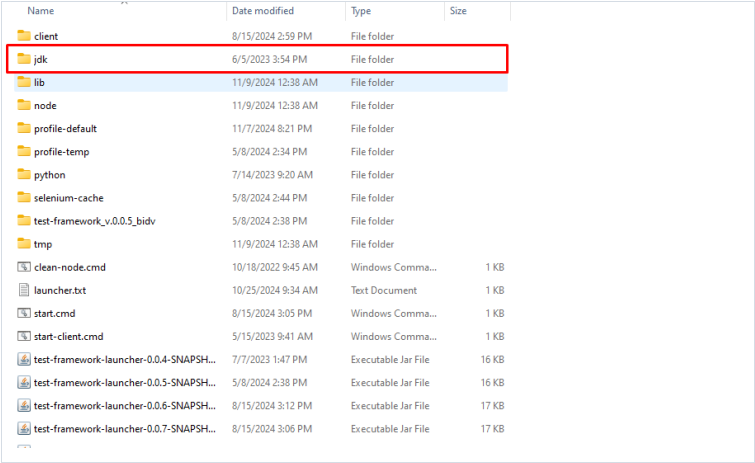Sort by the Size column header
The image size is (755, 463).
(458, 11)
